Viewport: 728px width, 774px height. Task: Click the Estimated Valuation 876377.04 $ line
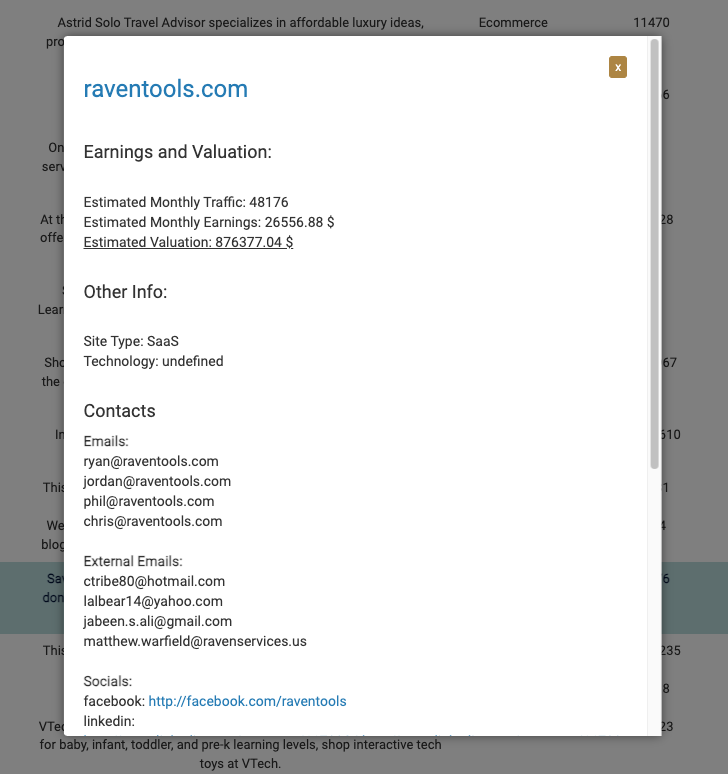[x=188, y=242]
